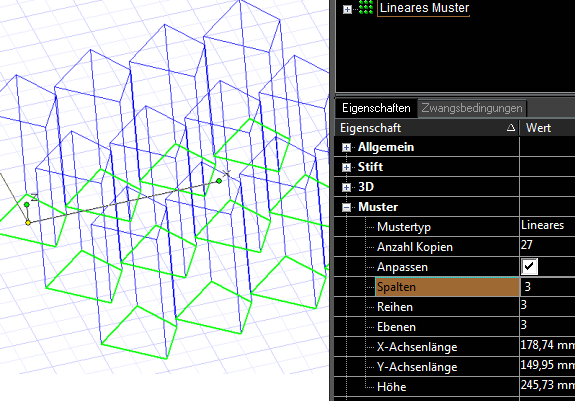Viewport: 575px width, 402px height.
Task: Click the Wert column header
Action: [547, 128]
